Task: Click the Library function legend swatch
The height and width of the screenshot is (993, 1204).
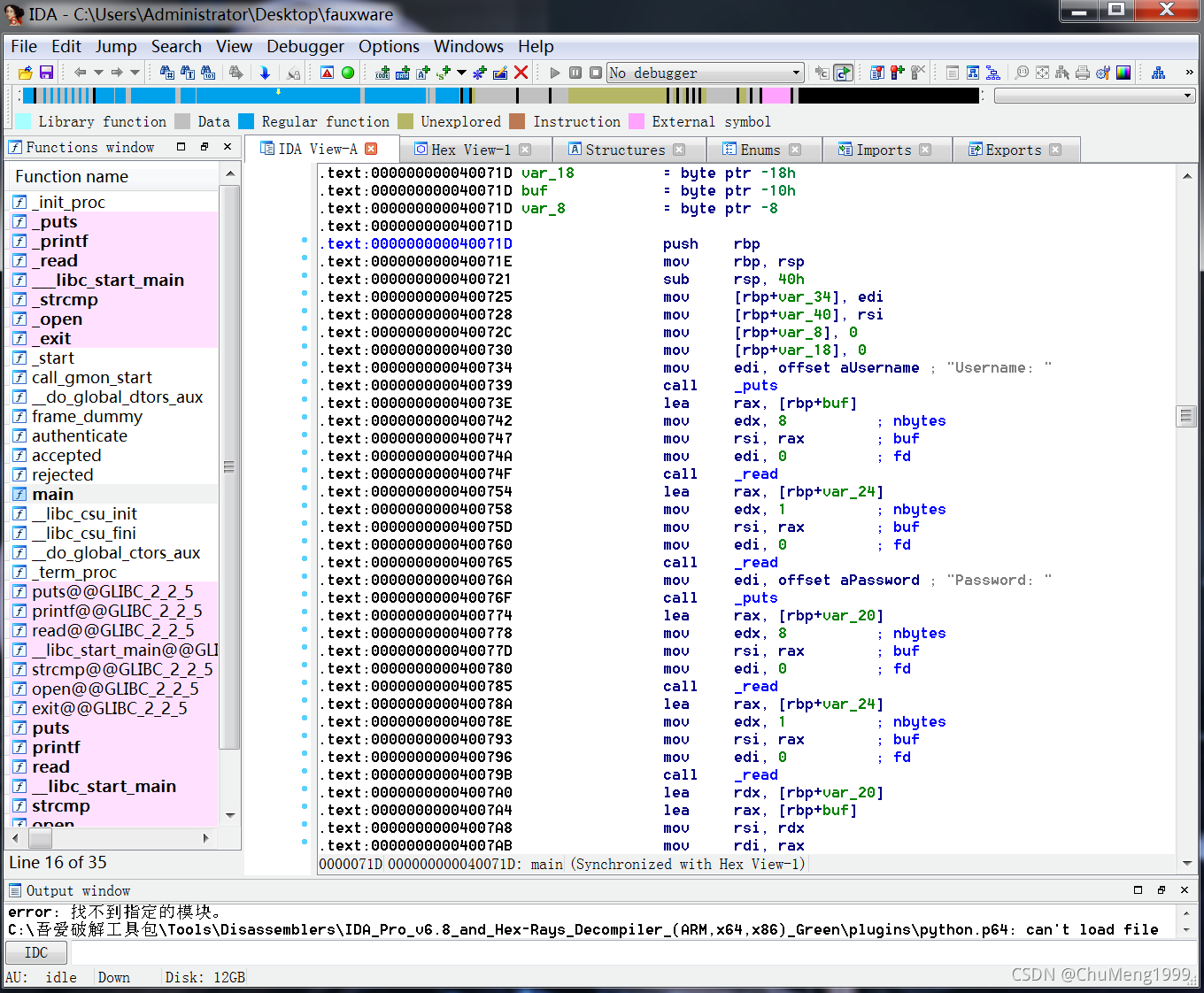Action: (x=23, y=121)
